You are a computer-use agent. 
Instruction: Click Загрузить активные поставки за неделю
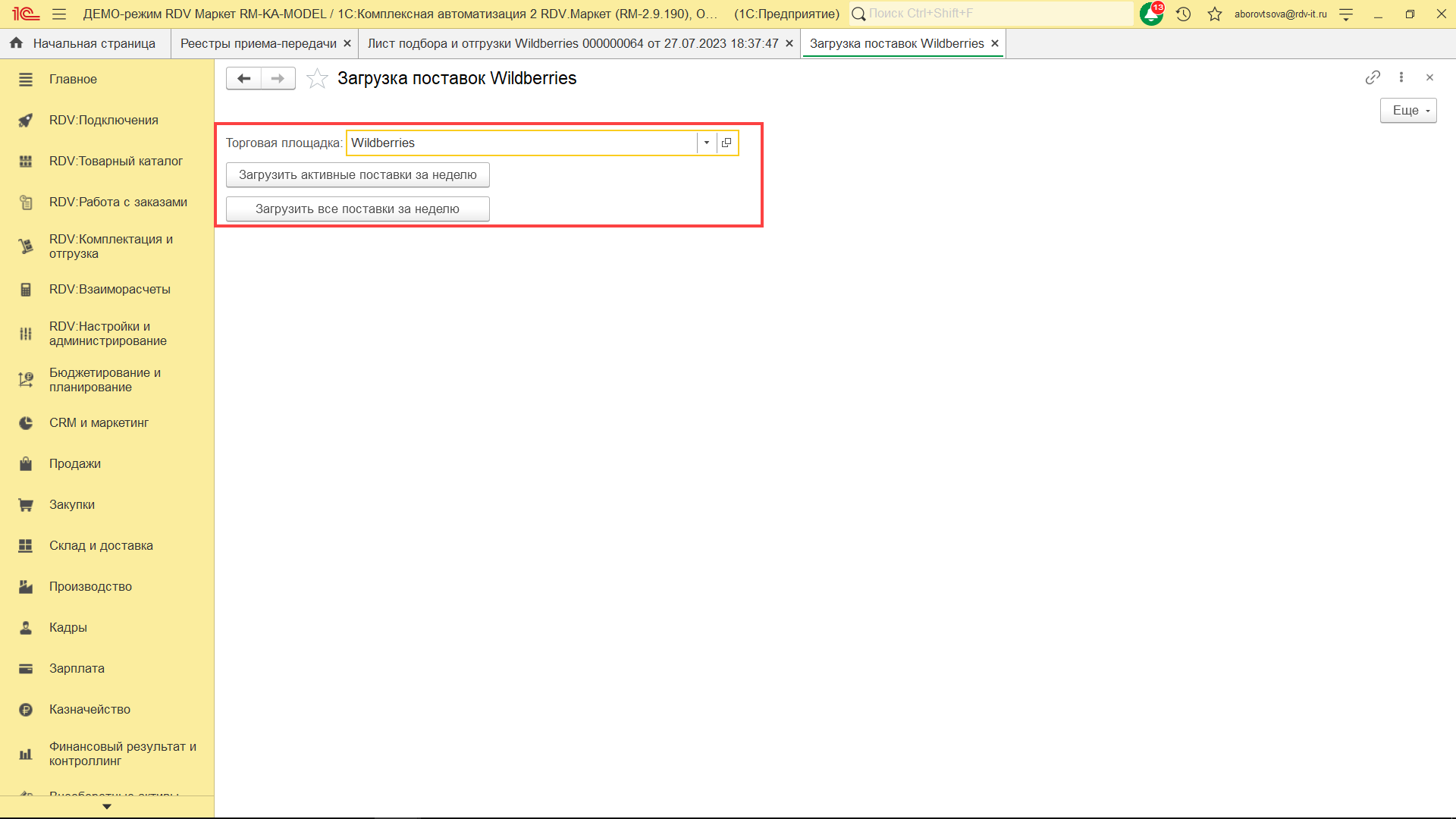click(x=357, y=175)
